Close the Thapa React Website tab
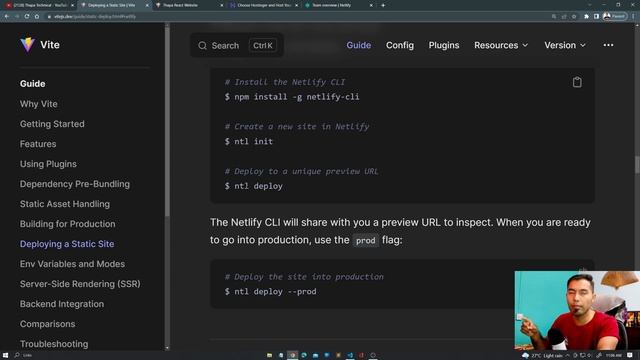This screenshot has height=360, width=640. [222, 5]
